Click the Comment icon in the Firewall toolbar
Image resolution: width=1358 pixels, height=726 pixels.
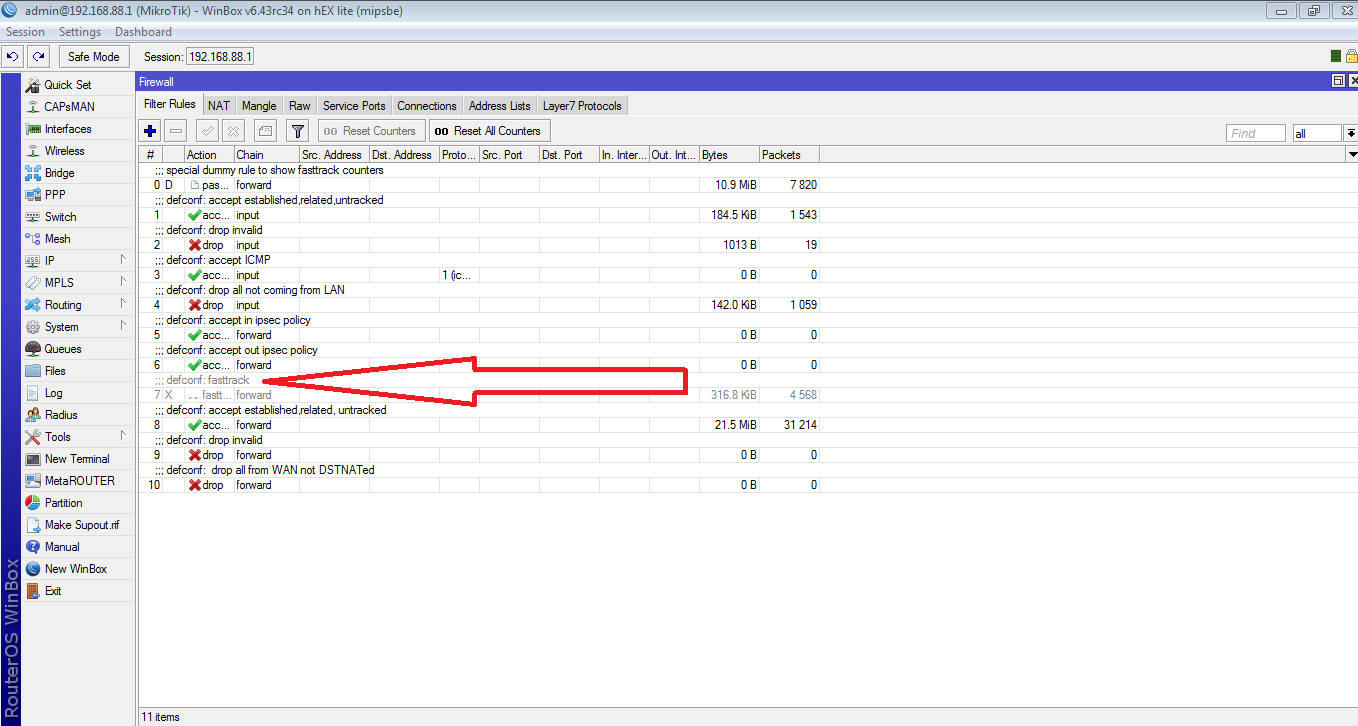[265, 131]
